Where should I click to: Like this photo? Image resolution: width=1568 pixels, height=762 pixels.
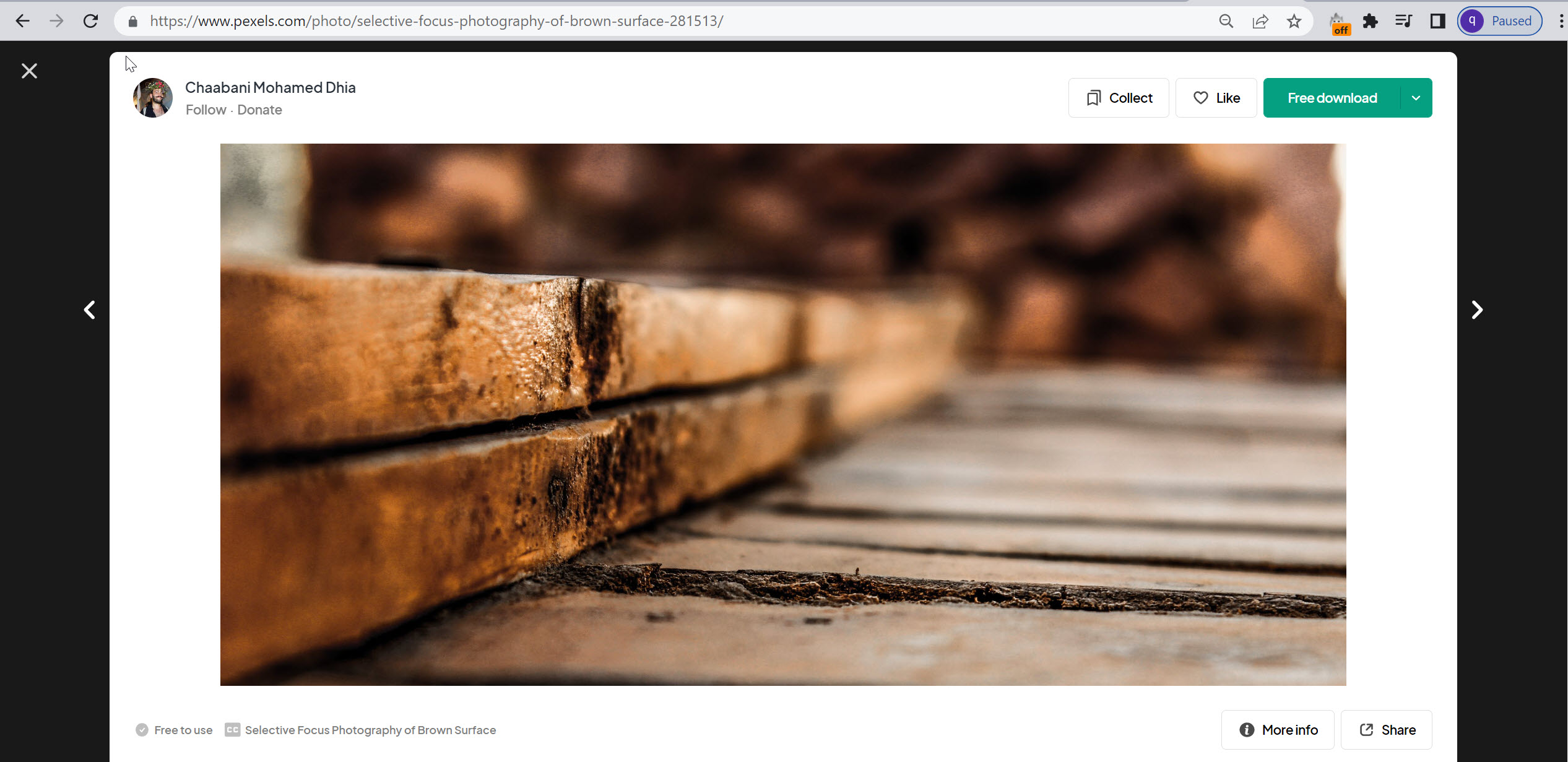tap(1216, 98)
